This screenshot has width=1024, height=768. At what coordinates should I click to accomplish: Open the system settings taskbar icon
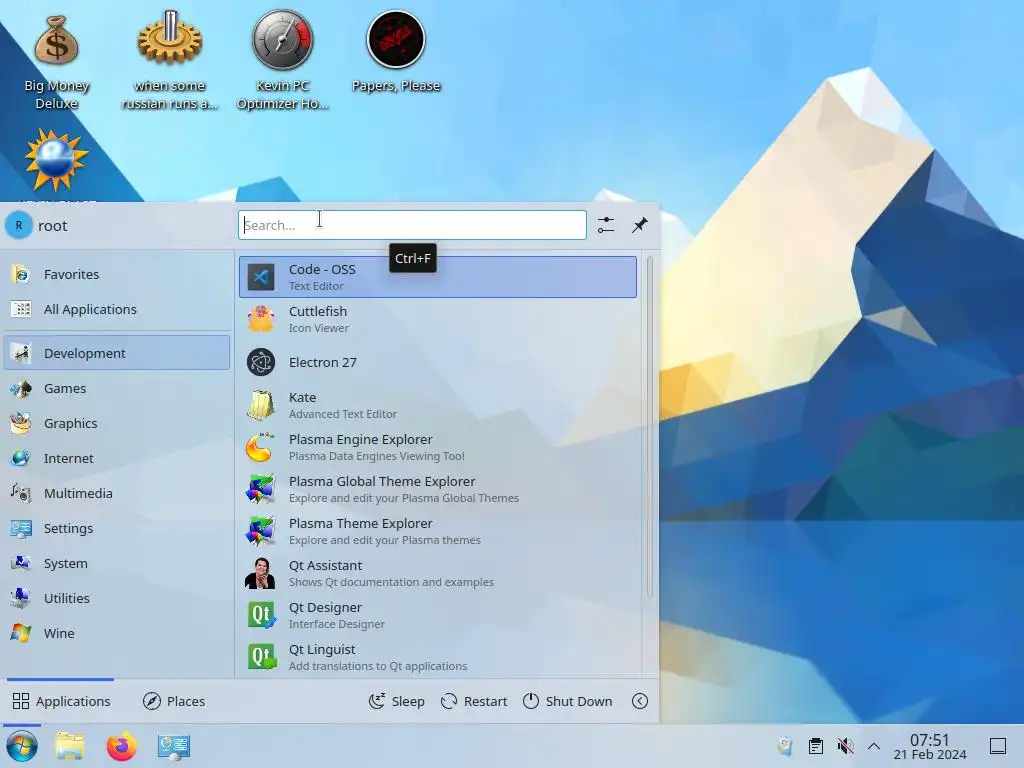[174, 746]
